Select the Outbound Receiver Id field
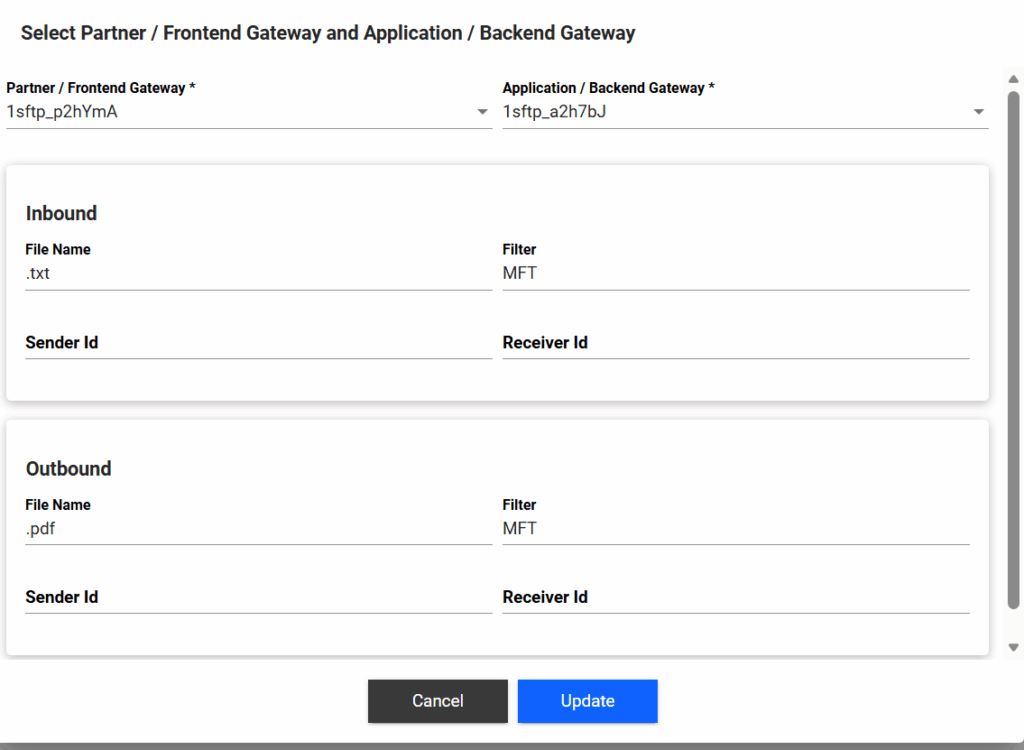The width and height of the screenshot is (1024, 750). pyautogui.click(x=735, y=598)
